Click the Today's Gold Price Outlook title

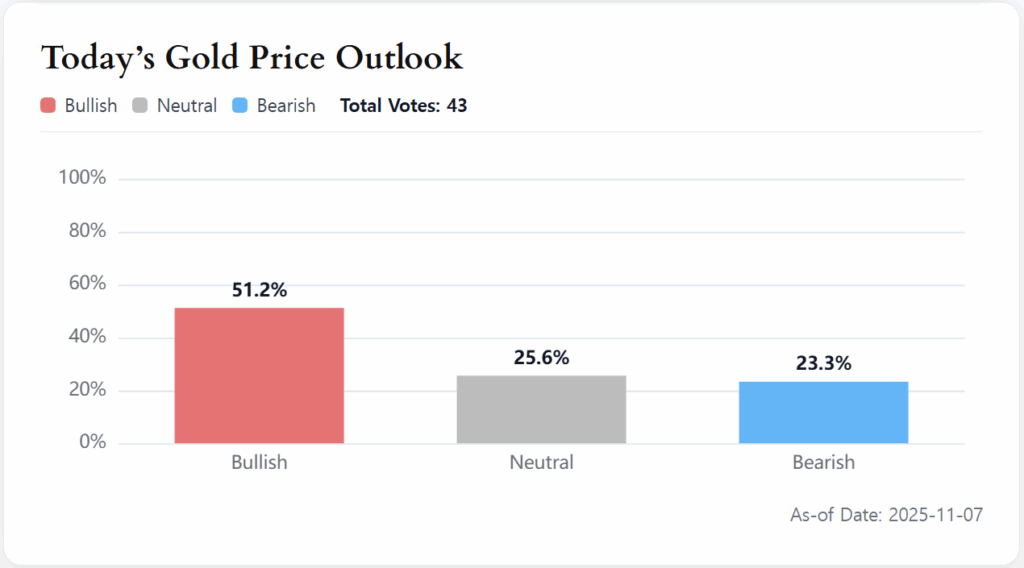point(252,58)
